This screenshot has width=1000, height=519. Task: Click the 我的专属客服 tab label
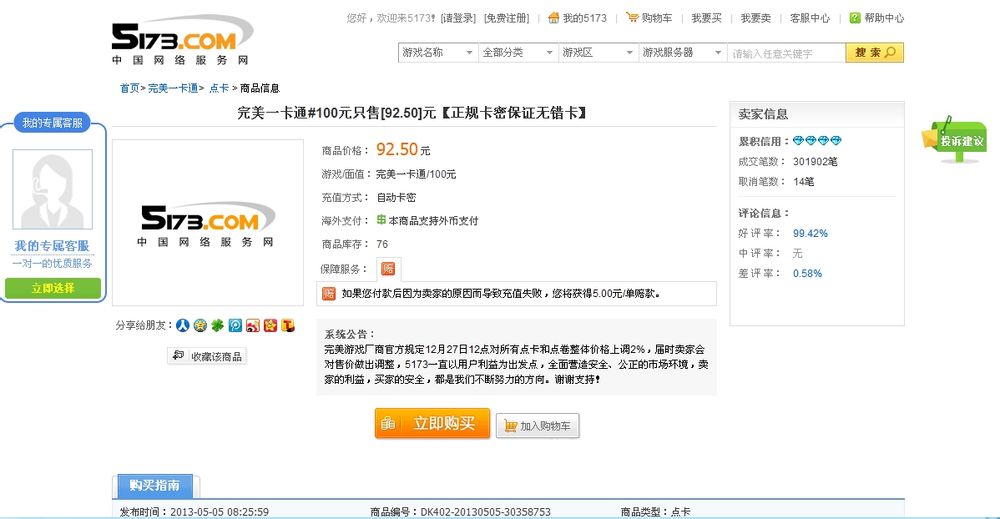pyautogui.click(x=52, y=122)
